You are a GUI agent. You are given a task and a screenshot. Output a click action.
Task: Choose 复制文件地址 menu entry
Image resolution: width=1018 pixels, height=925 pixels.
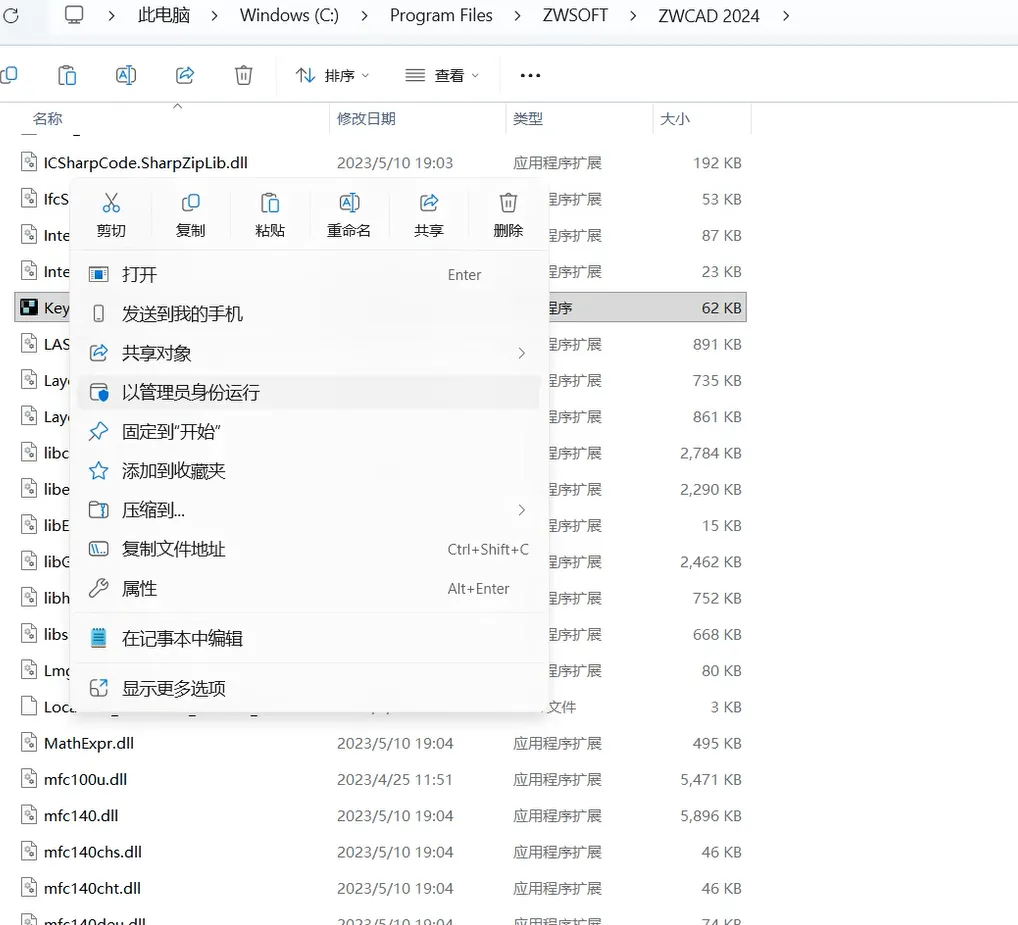point(308,549)
